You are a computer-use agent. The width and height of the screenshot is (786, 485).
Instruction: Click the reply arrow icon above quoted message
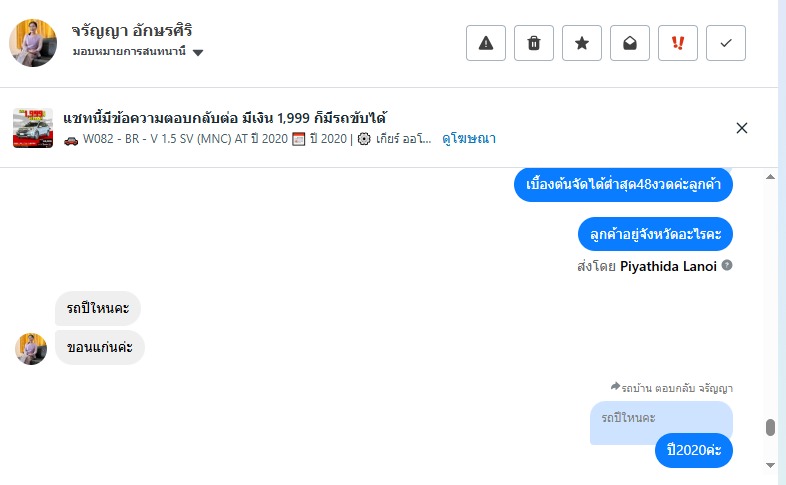click(x=615, y=387)
